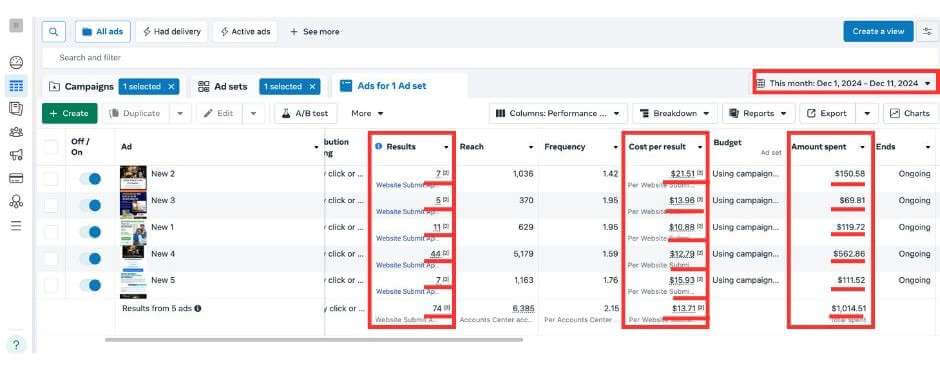
Task: Open the audiences people icon in the sidebar
Action: click(x=16, y=132)
